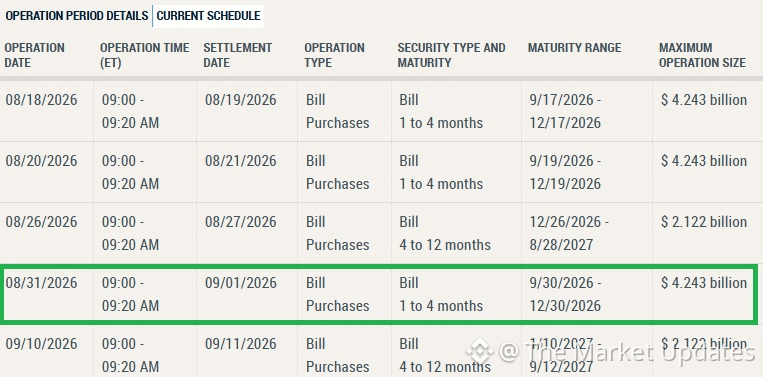
Task: Click the Binance logo watermark icon
Action: coord(479,351)
